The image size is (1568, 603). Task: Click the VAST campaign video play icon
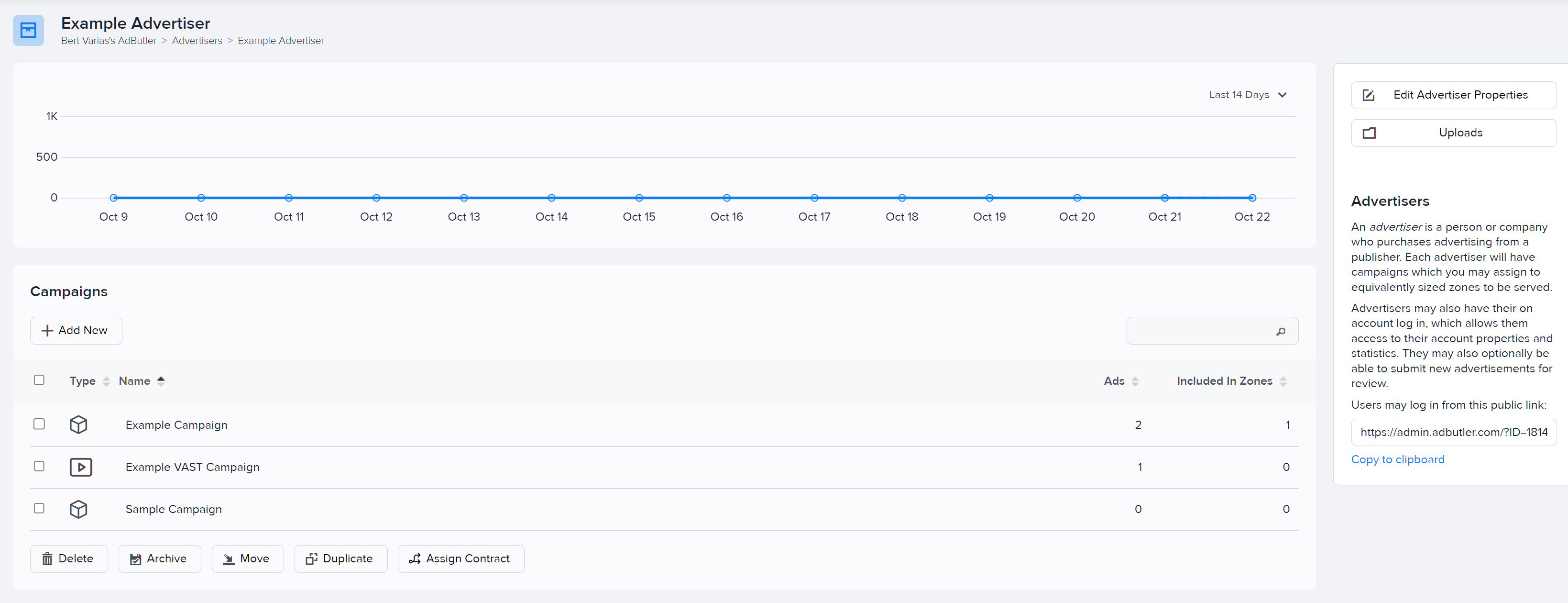coord(80,467)
